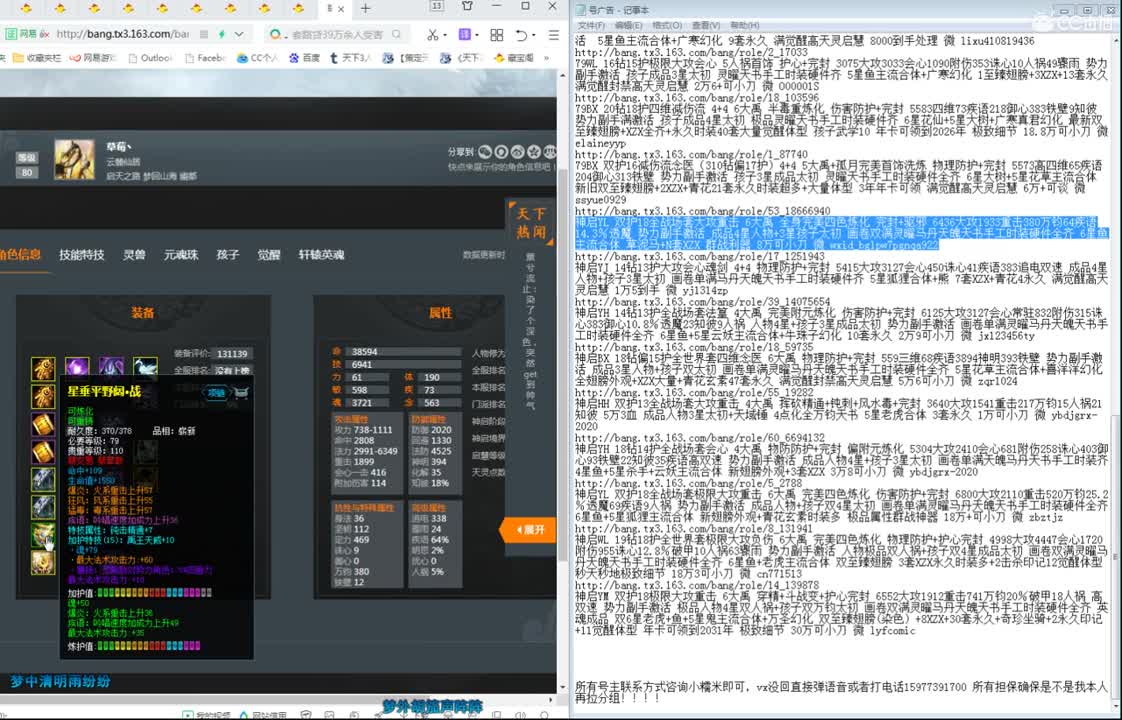Switch to the 技能特技 tab
1122x720 pixels.
point(82,255)
